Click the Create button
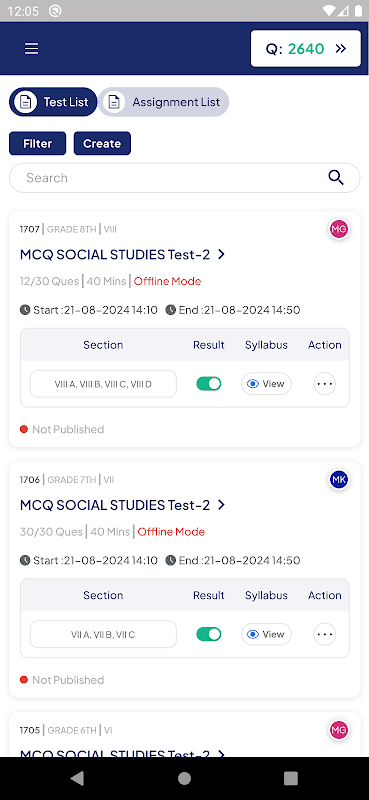Viewport: 369px width, 800px height. [102, 143]
